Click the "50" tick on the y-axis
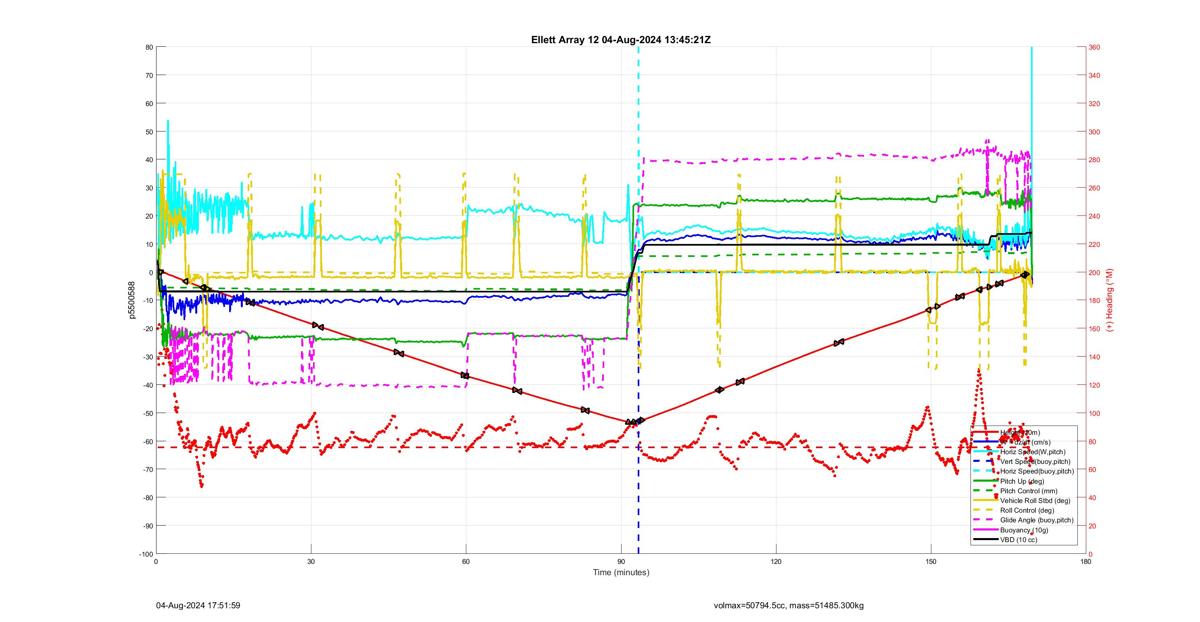Image resolution: width=1200 pixels, height=622 pixels. [x=148, y=132]
